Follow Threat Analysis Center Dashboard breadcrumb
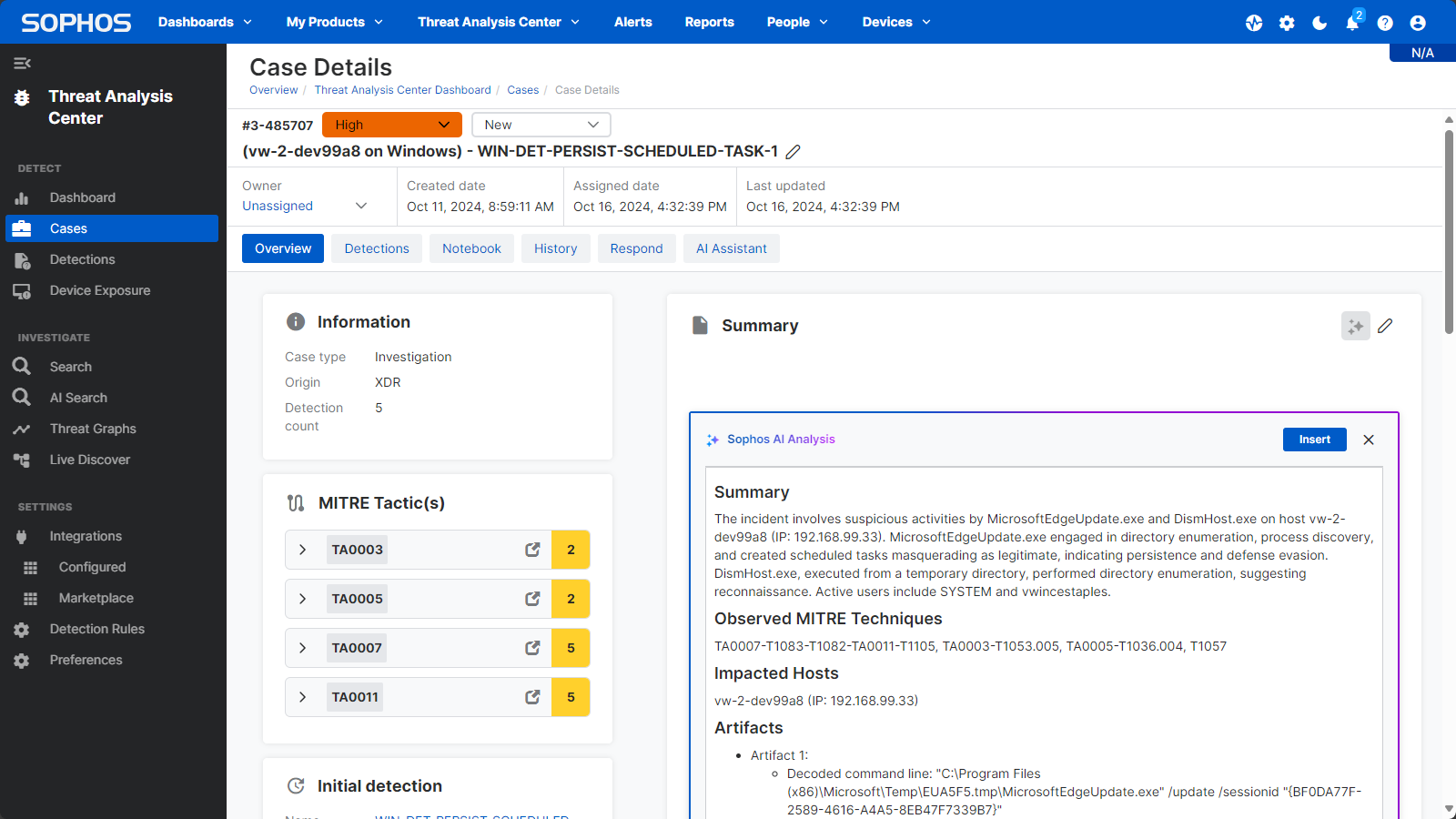The width and height of the screenshot is (1456, 819). (403, 90)
